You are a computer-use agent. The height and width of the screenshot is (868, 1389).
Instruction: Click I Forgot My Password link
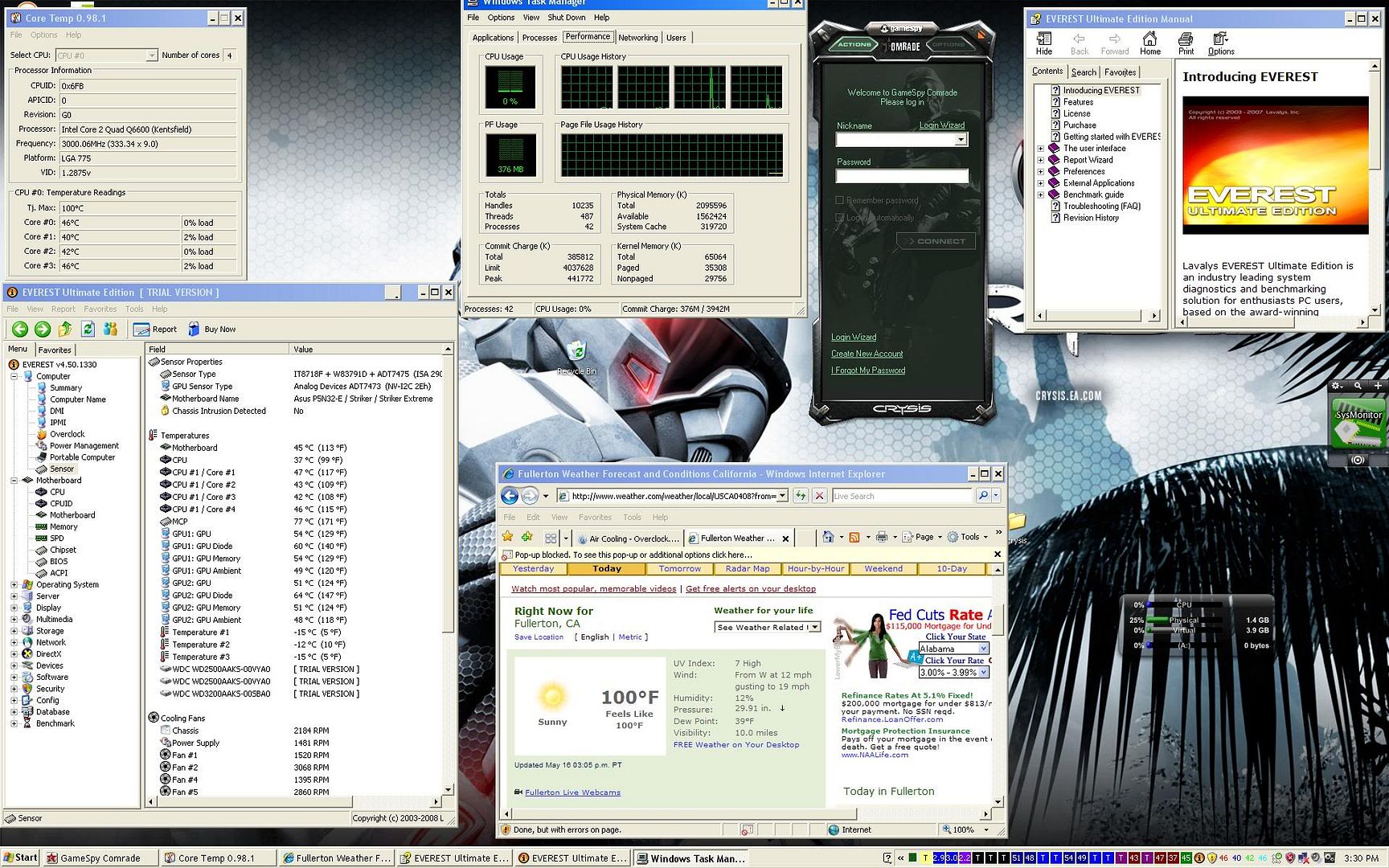point(868,371)
